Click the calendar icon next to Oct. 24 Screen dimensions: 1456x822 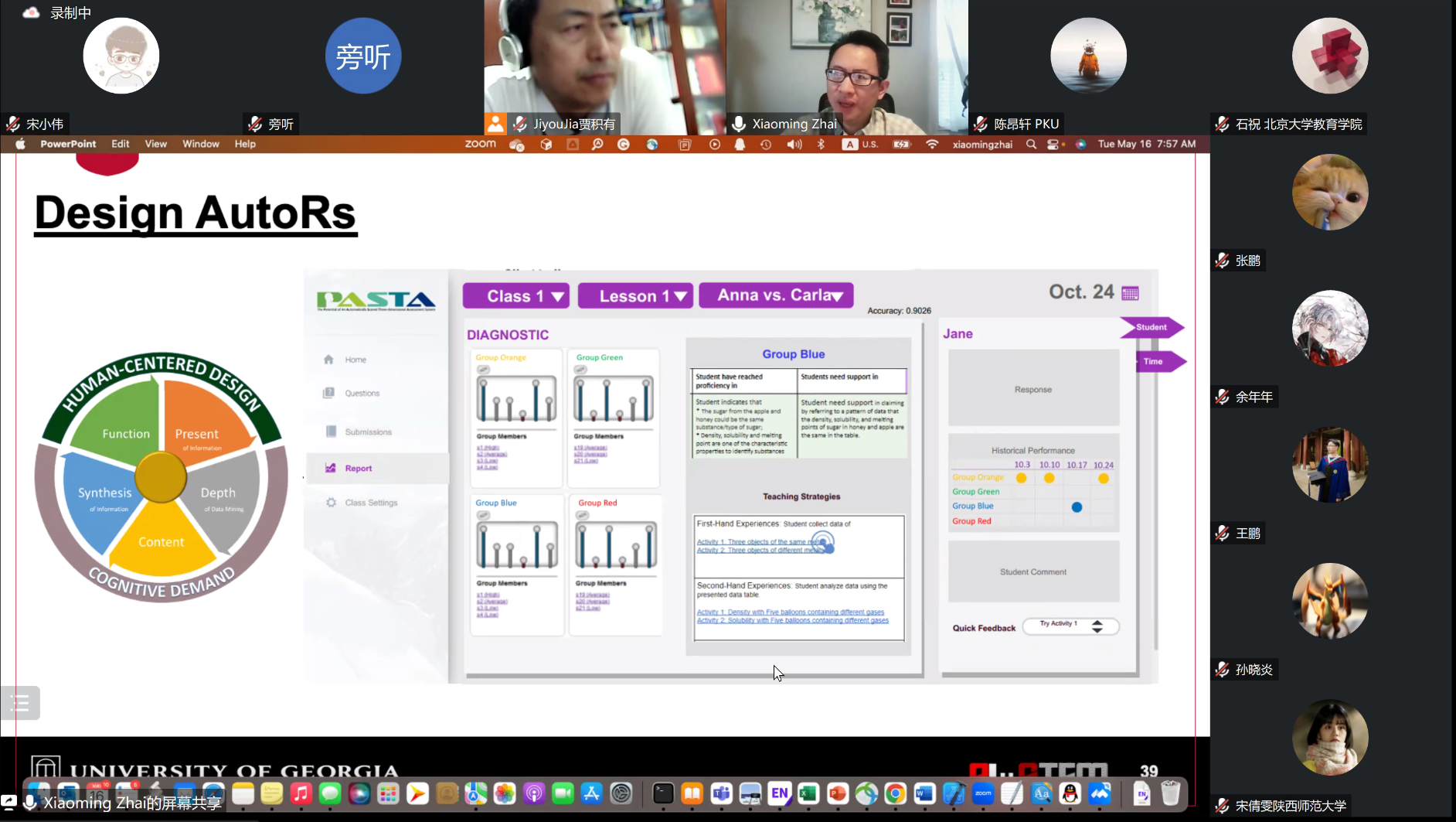pos(1130,293)
